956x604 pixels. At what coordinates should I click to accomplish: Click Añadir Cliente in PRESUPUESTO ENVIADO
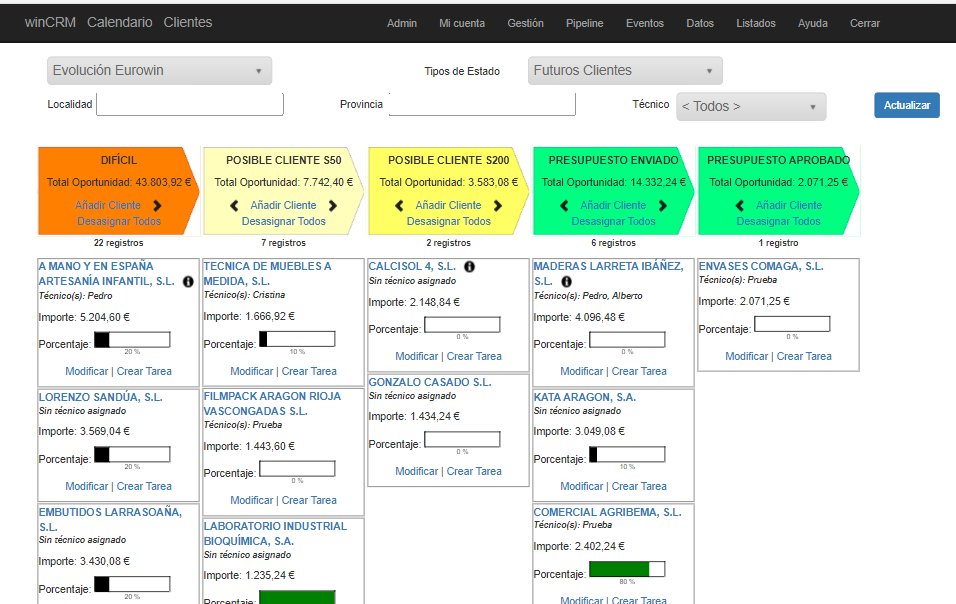[613, 205]
